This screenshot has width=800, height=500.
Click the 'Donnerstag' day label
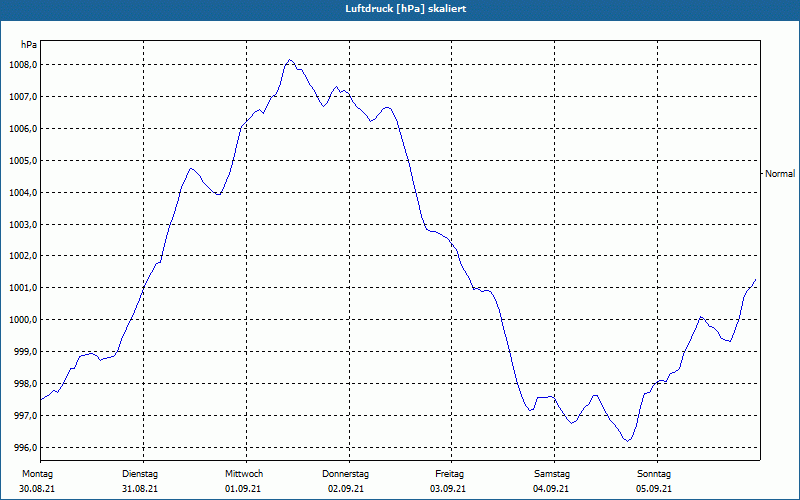[345, 474]
